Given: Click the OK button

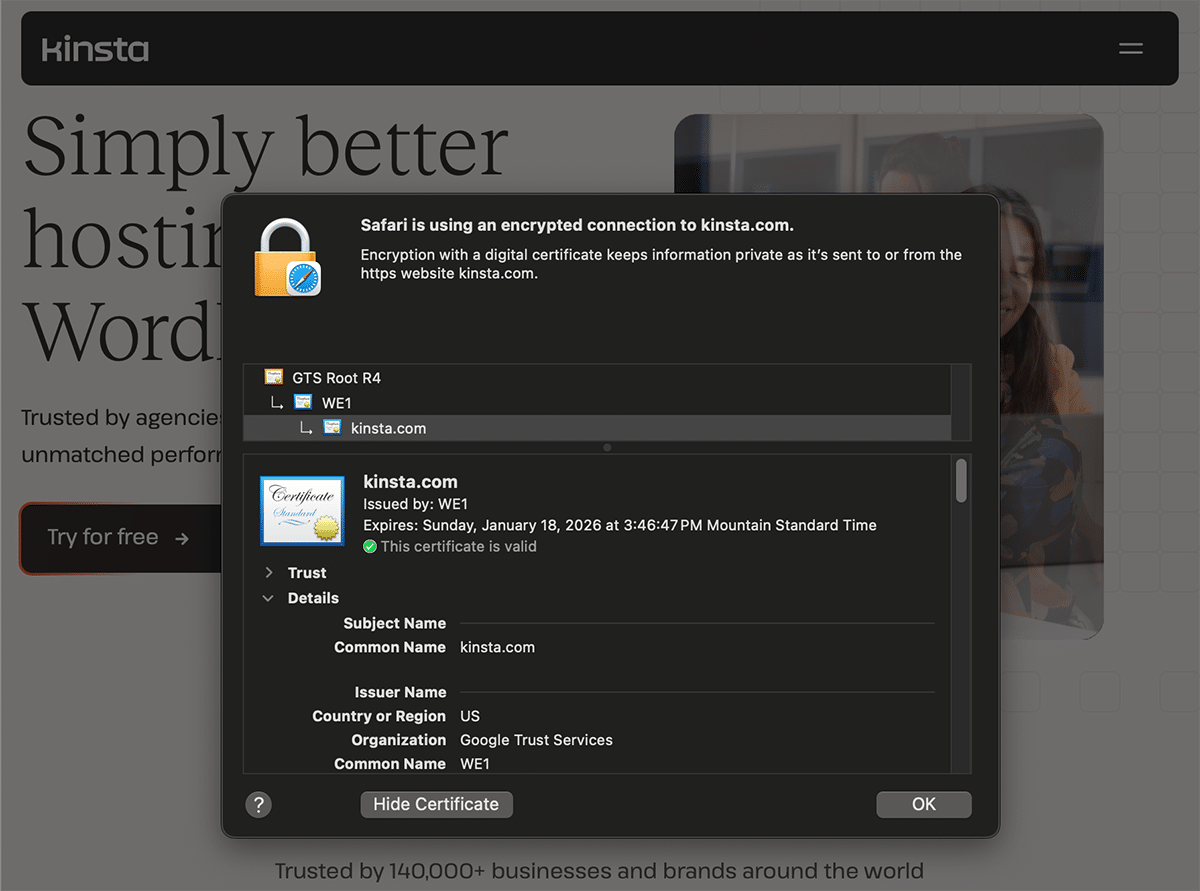Looking at the screenshot, I should 923,804.
